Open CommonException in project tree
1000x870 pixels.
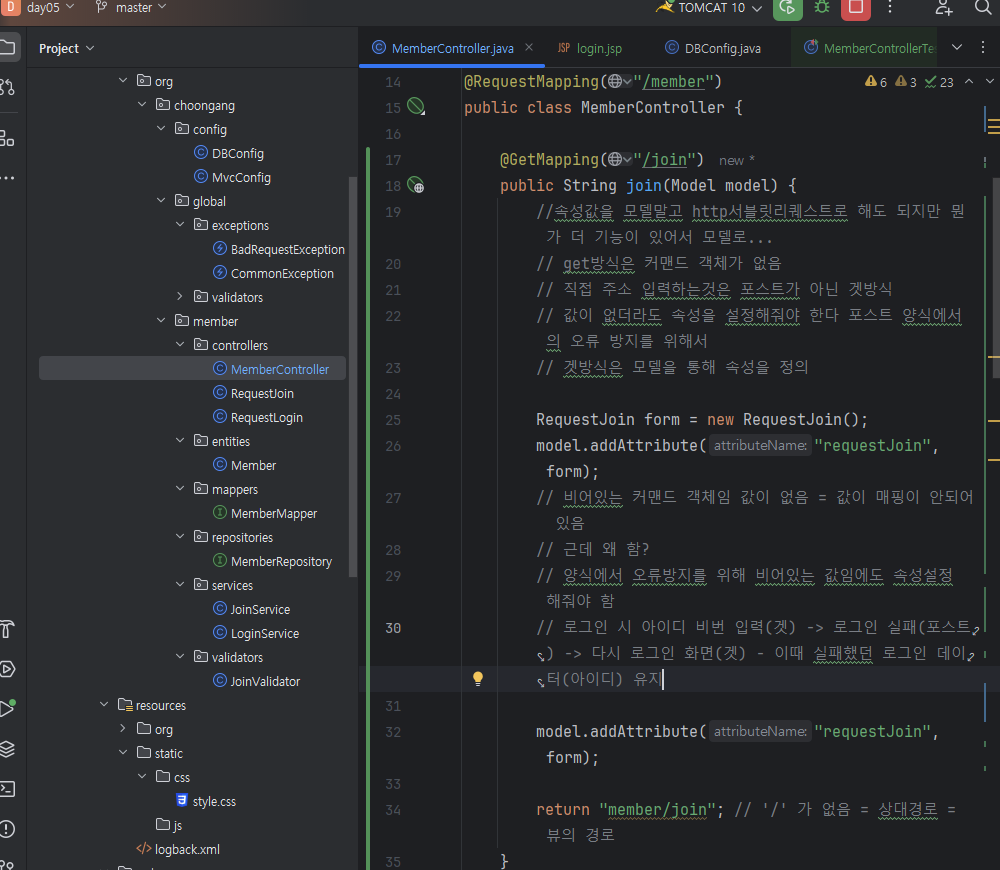click(x=273, y=273)
